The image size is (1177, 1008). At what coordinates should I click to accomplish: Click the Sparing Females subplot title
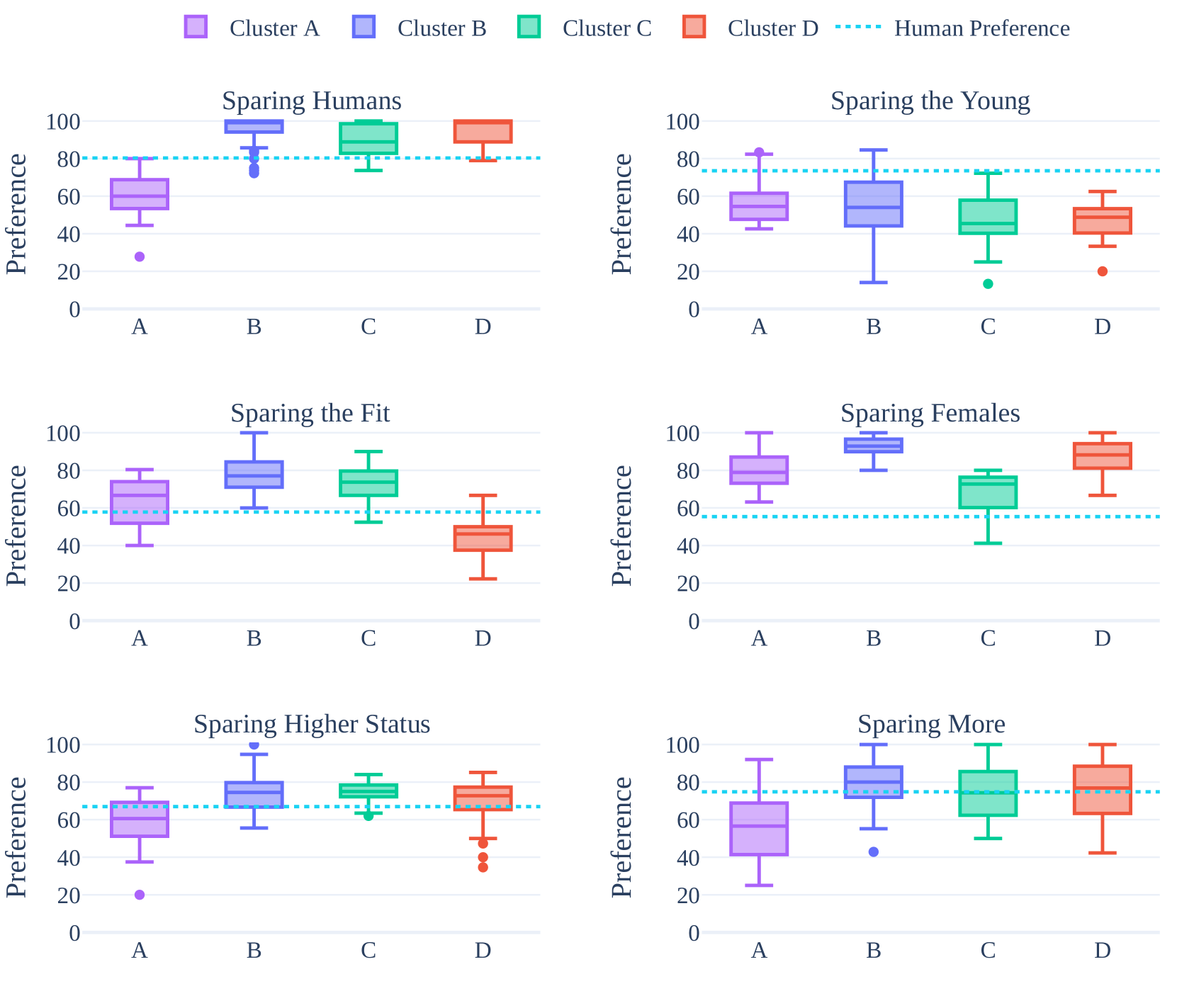coord(930,413)
